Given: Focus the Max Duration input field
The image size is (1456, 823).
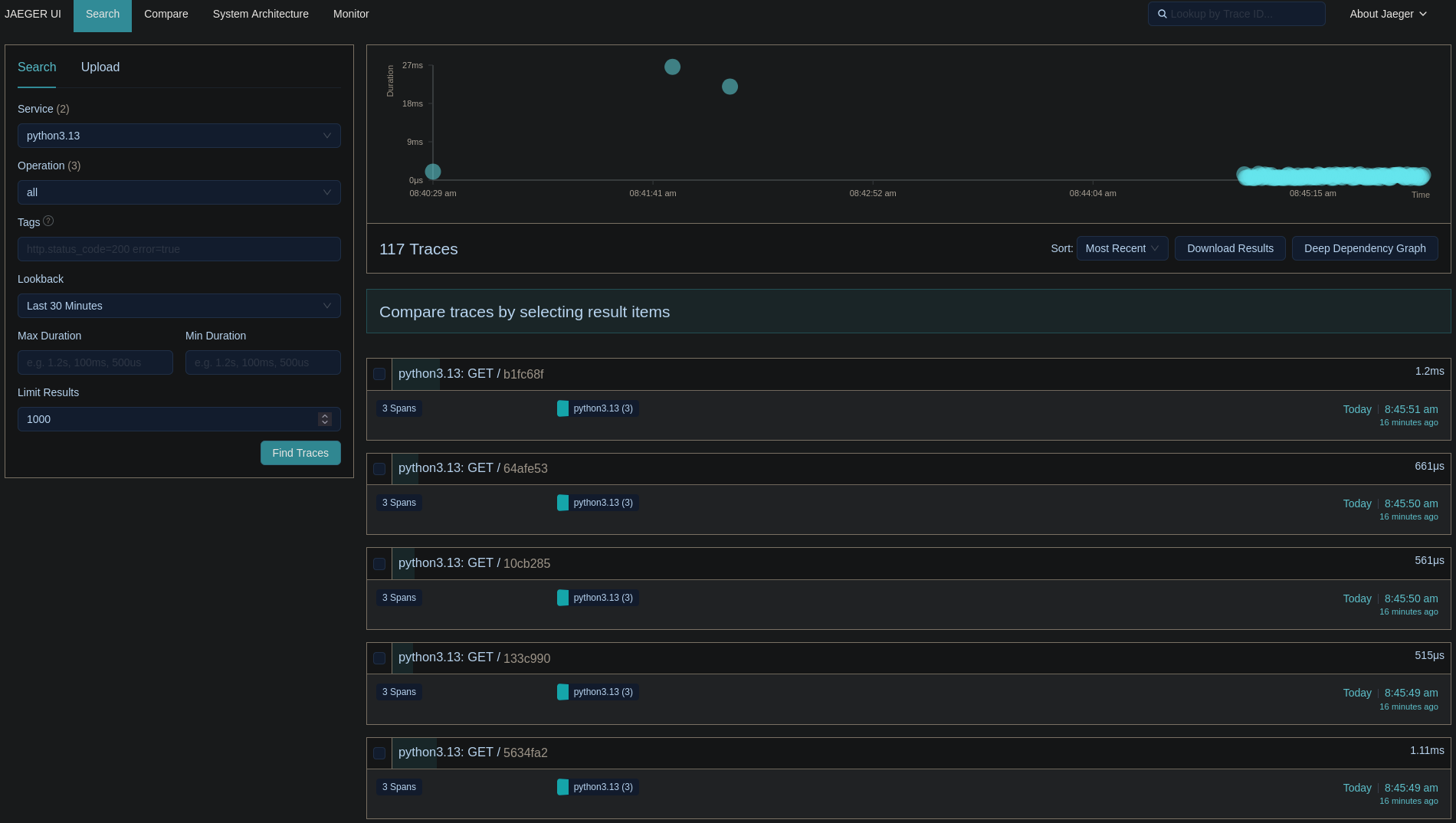Looking at the screenshot, I should coord(95,362).
